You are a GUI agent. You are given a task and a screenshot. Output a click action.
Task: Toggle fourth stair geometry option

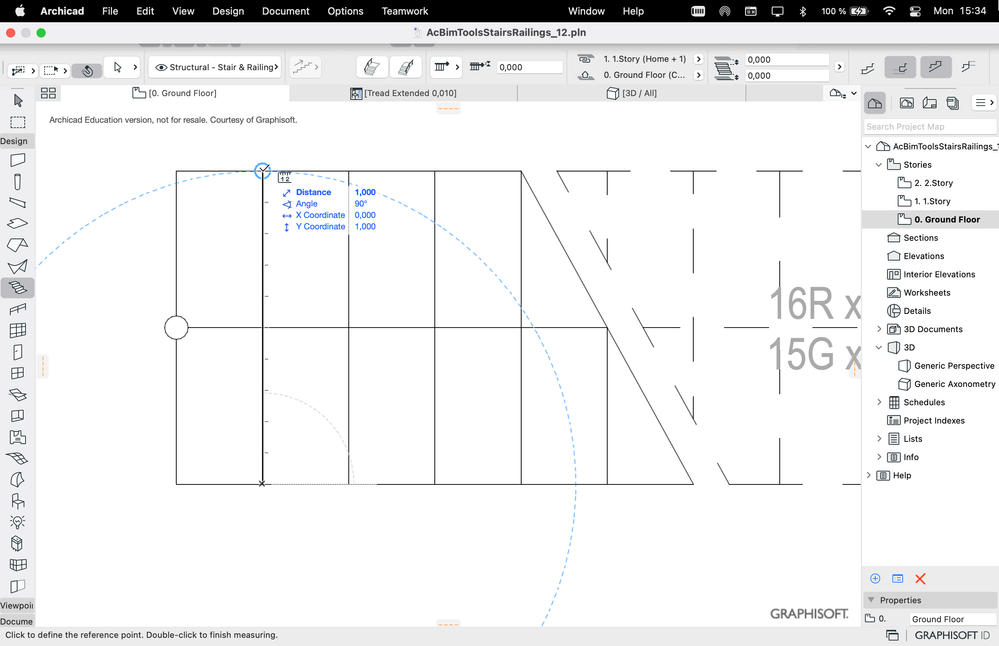tap(968, 67)
